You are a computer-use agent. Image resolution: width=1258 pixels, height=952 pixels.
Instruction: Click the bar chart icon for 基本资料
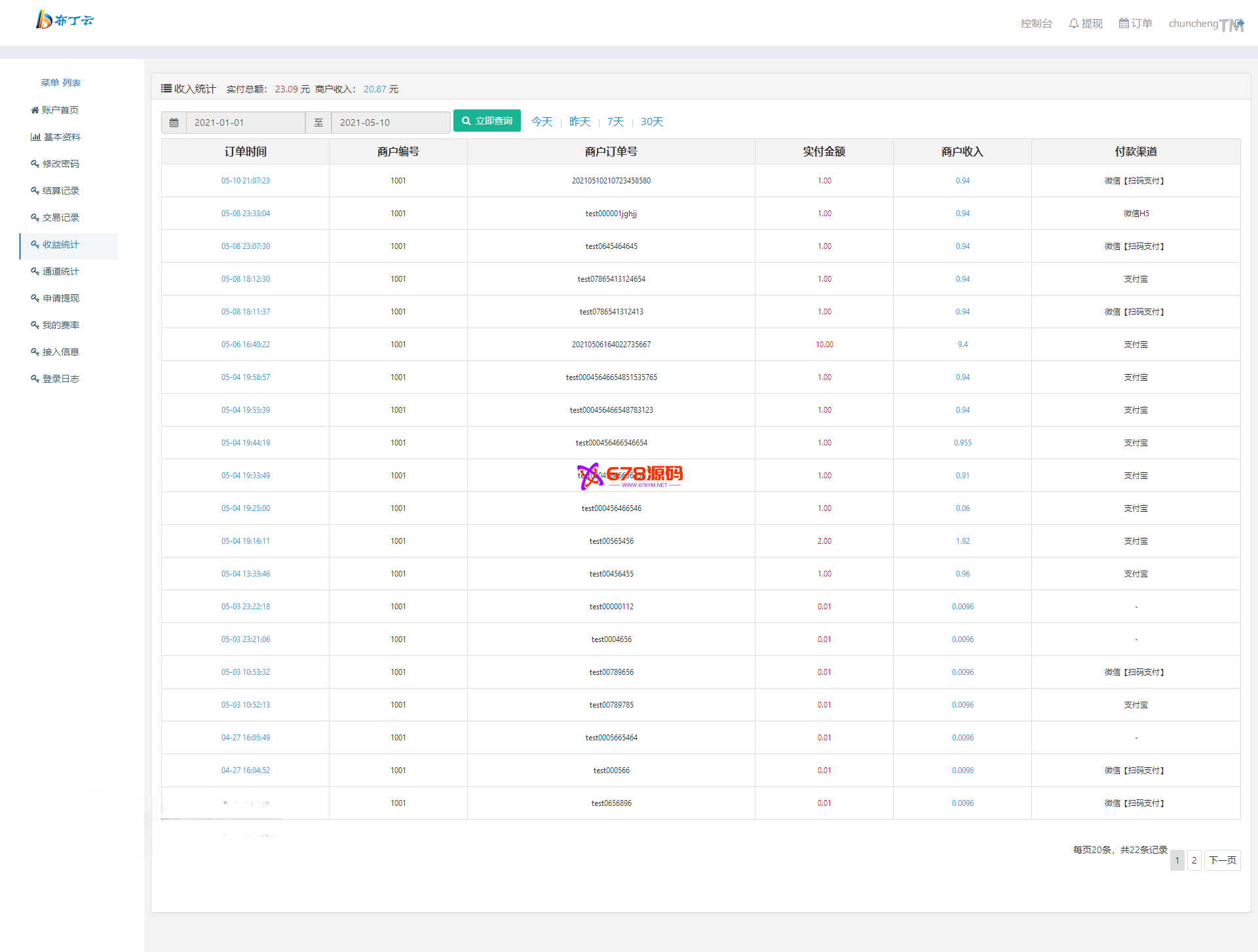(x=35, y=137)
